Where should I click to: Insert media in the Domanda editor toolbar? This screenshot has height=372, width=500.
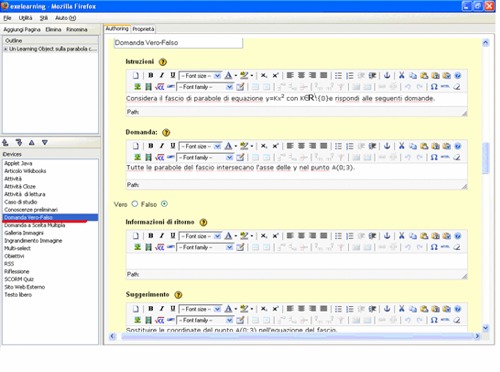[x=149, y=157]
